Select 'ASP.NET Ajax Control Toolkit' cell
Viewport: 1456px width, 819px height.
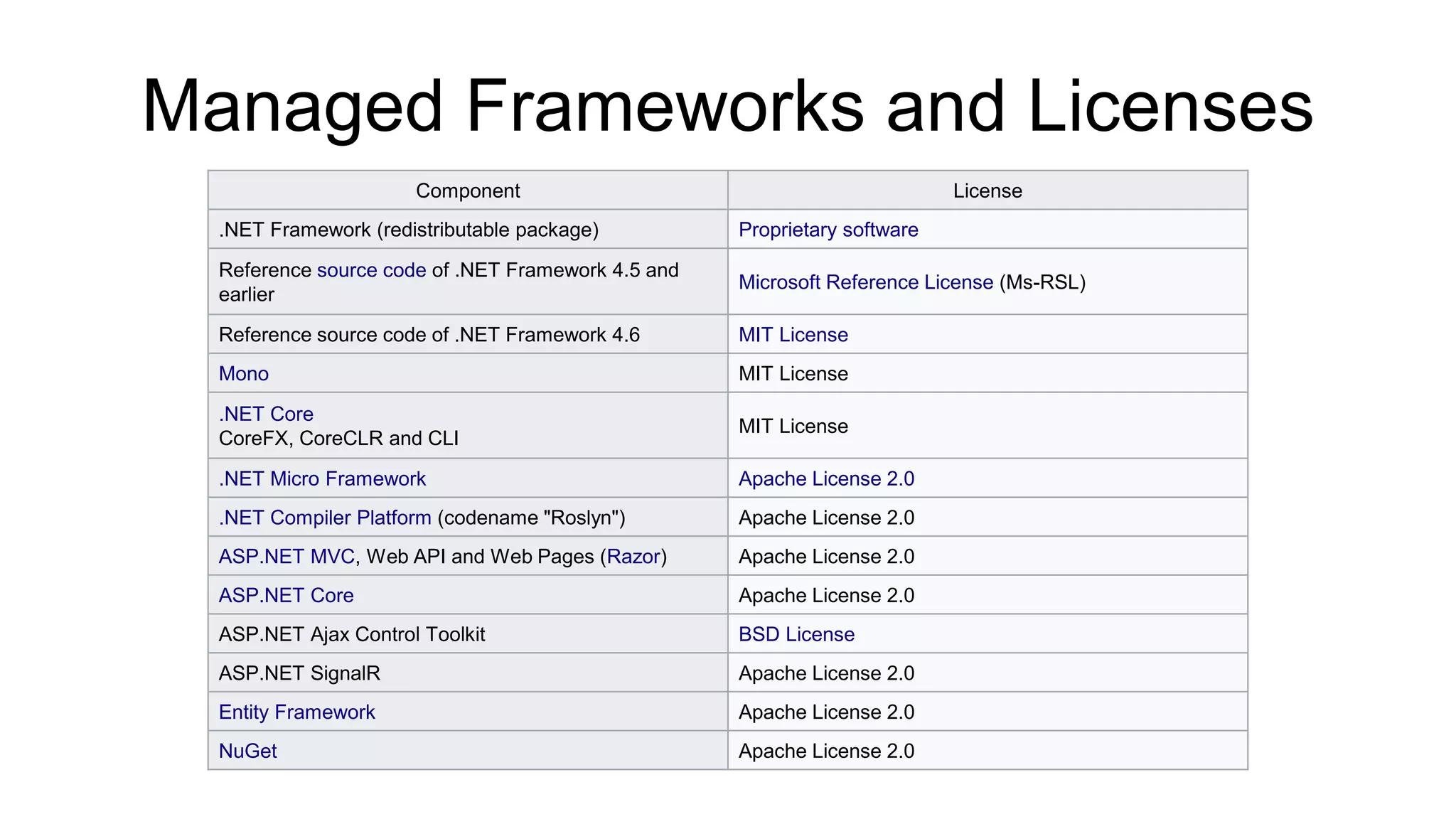pyautogui.click(x=468, y=634)
